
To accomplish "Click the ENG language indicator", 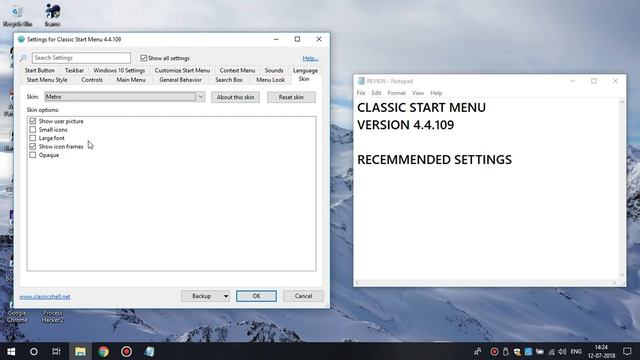I will [576, 351].
